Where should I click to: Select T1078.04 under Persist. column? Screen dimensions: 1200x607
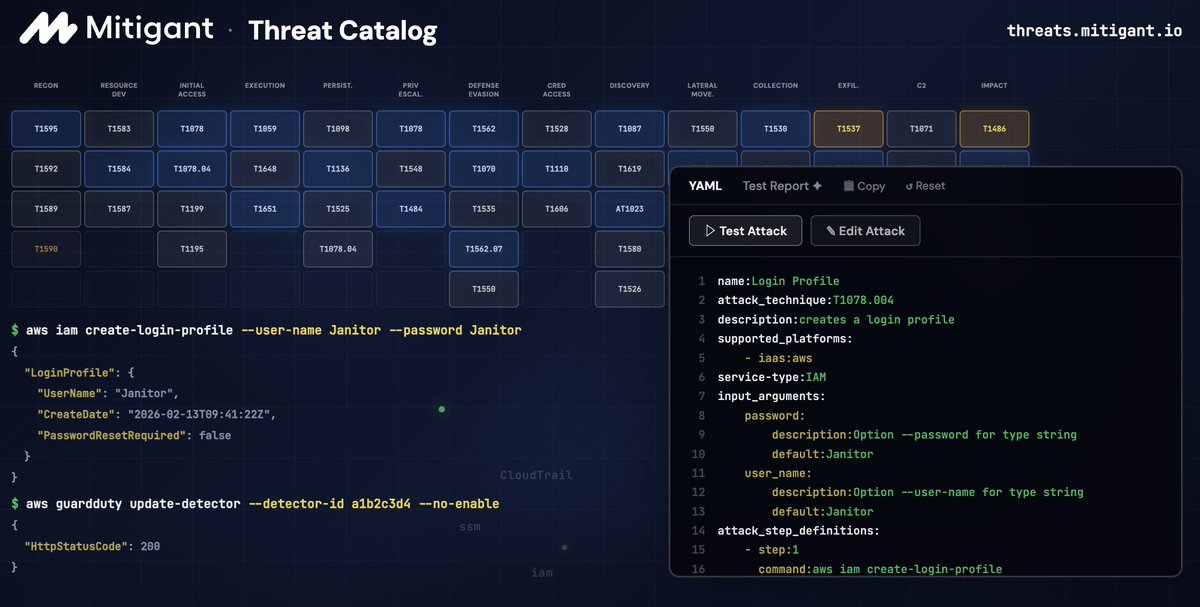click(338, 249)
